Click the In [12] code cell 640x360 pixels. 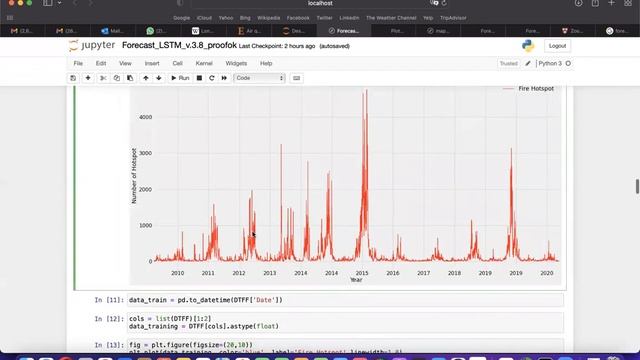(x=345, y=322)
